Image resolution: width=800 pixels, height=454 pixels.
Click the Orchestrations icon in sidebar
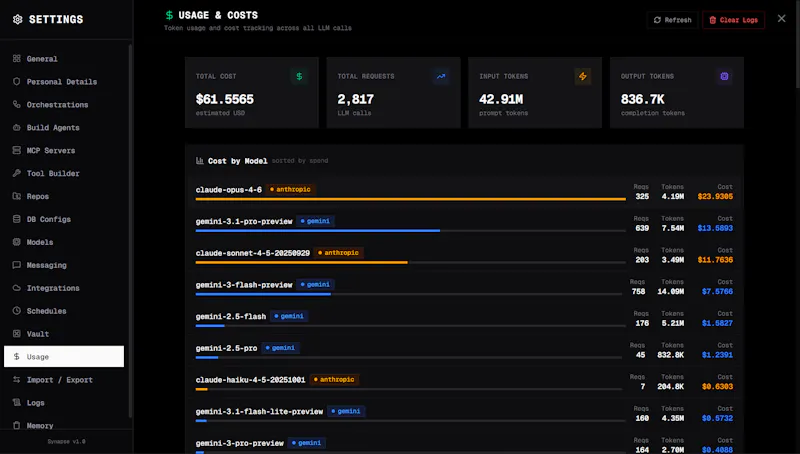[16, 105]
